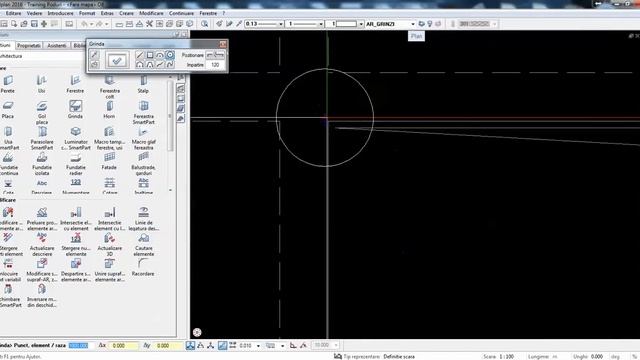Open AR_GRINZI layer dropdown
This screenshot has height=360, width=640.
click(413, 24)
